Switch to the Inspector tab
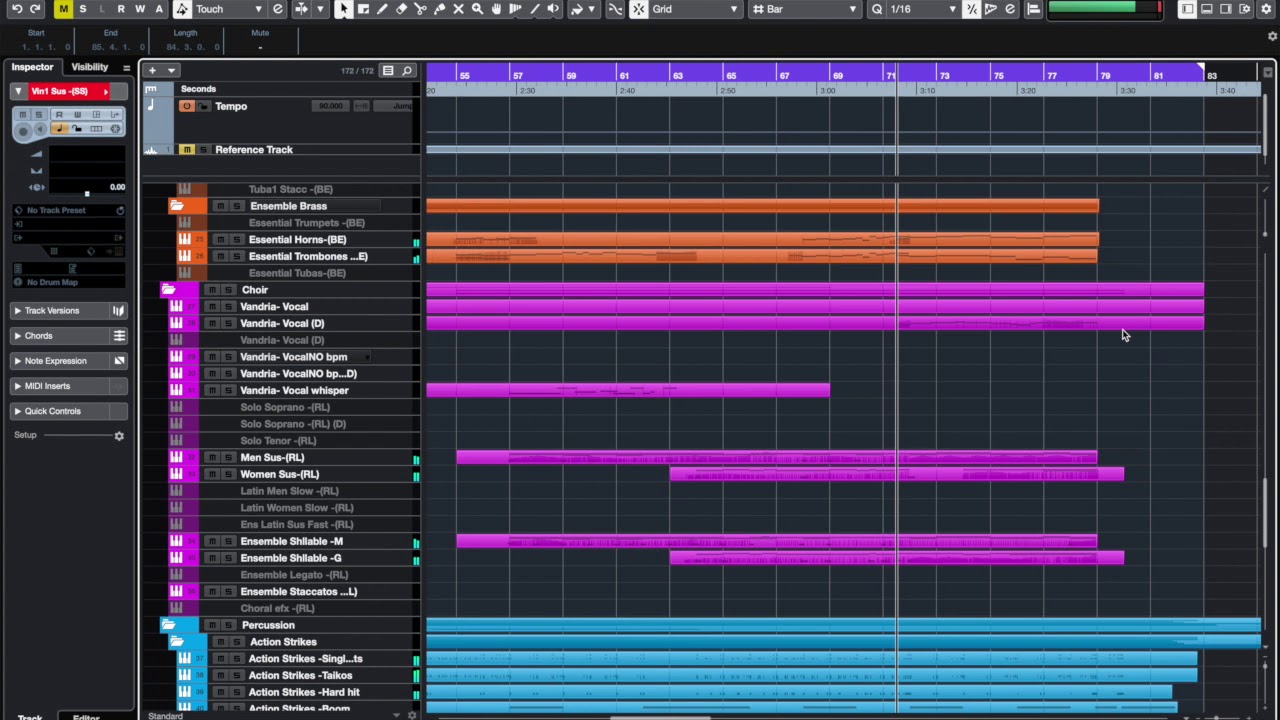Viewport: 1280px width, 720px height. pyautogui.click(x=32, y=67)
